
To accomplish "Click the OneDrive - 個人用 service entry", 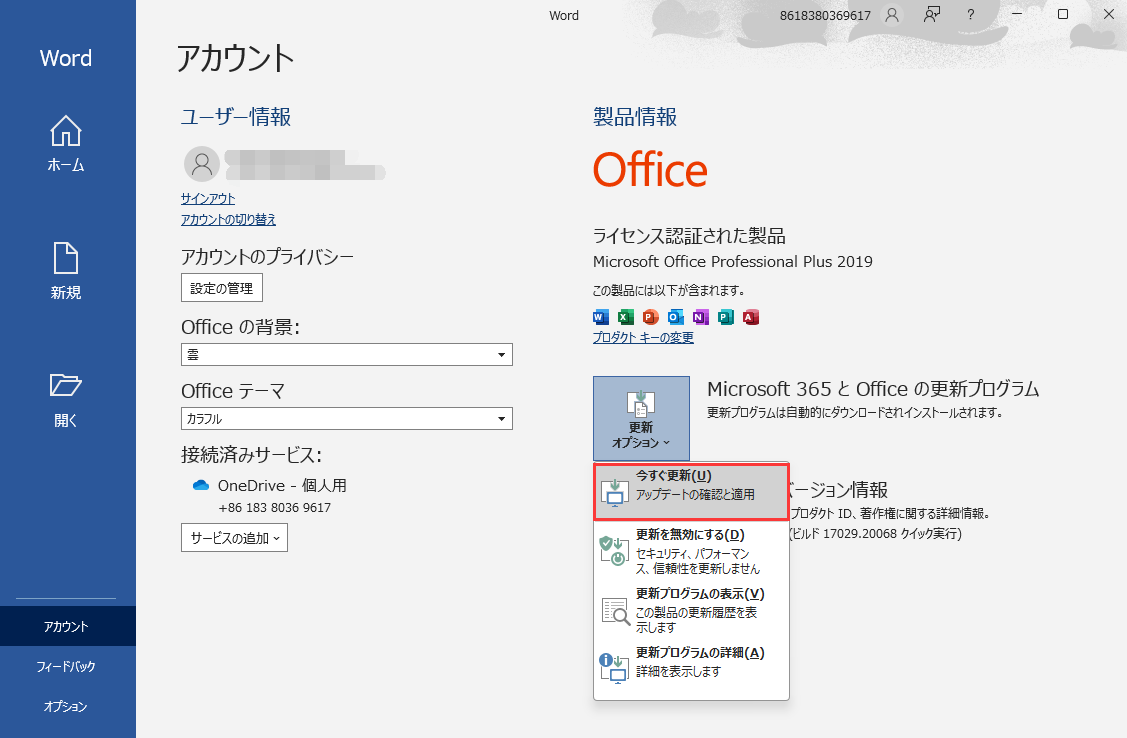I will [x=282, y=486].
